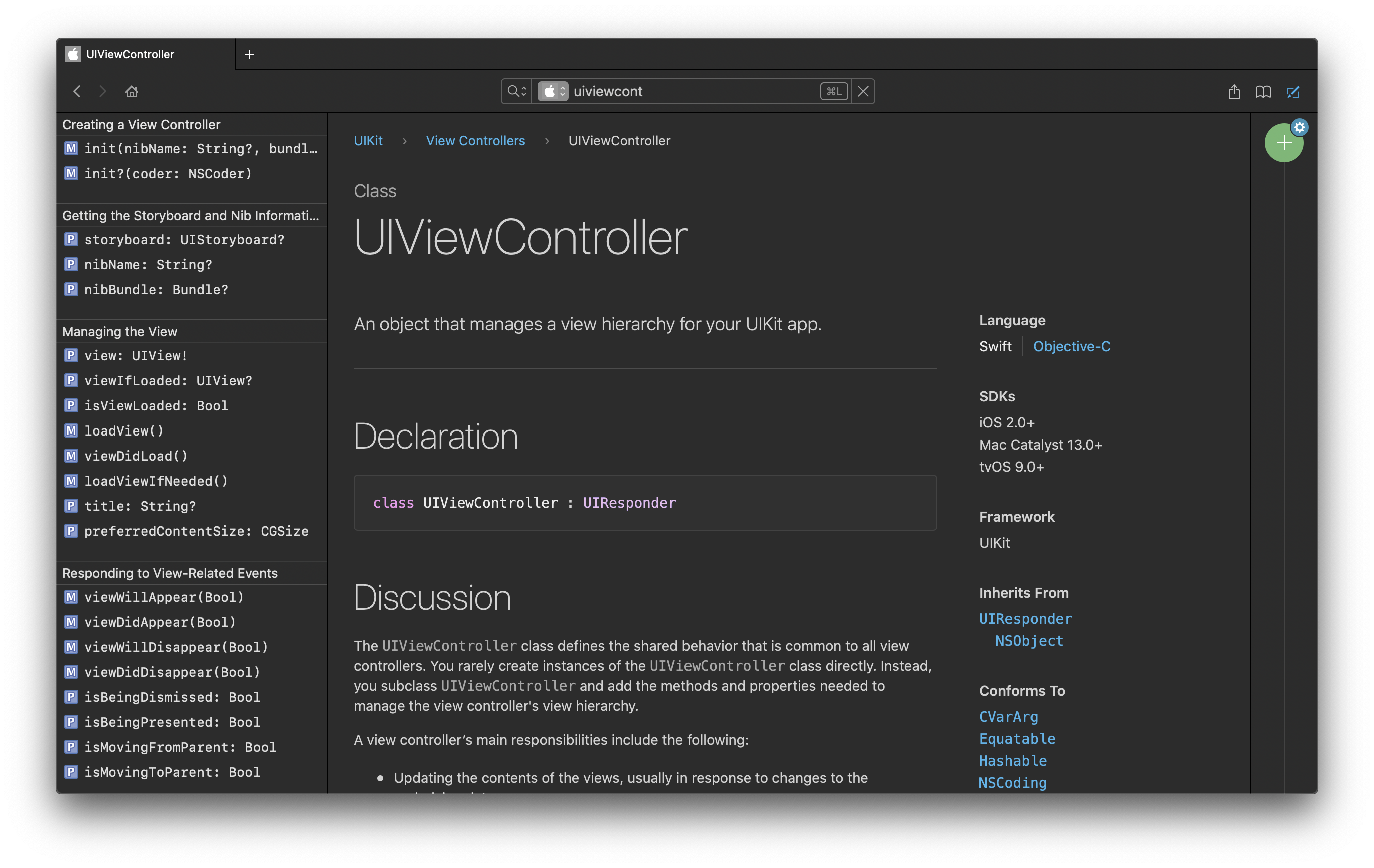Select view: UIView! property
This screenshot has width=1374, height=868.
[x=192, y=356]
